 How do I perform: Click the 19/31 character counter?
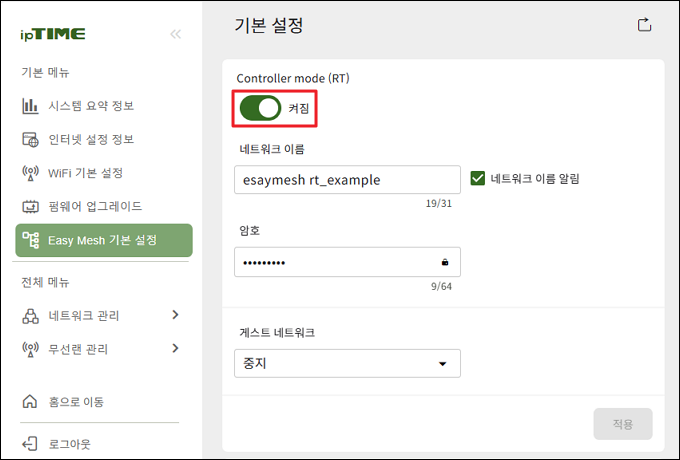tap(439, 203)
